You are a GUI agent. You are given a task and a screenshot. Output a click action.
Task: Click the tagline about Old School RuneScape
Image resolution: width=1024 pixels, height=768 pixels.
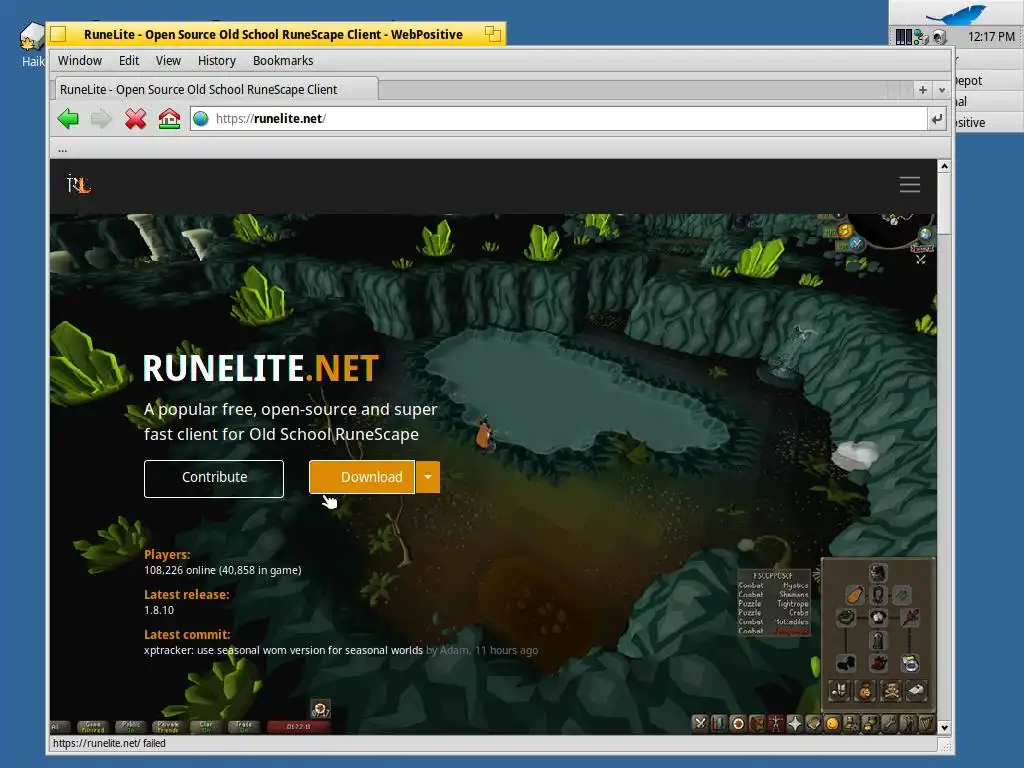(291, 422)
